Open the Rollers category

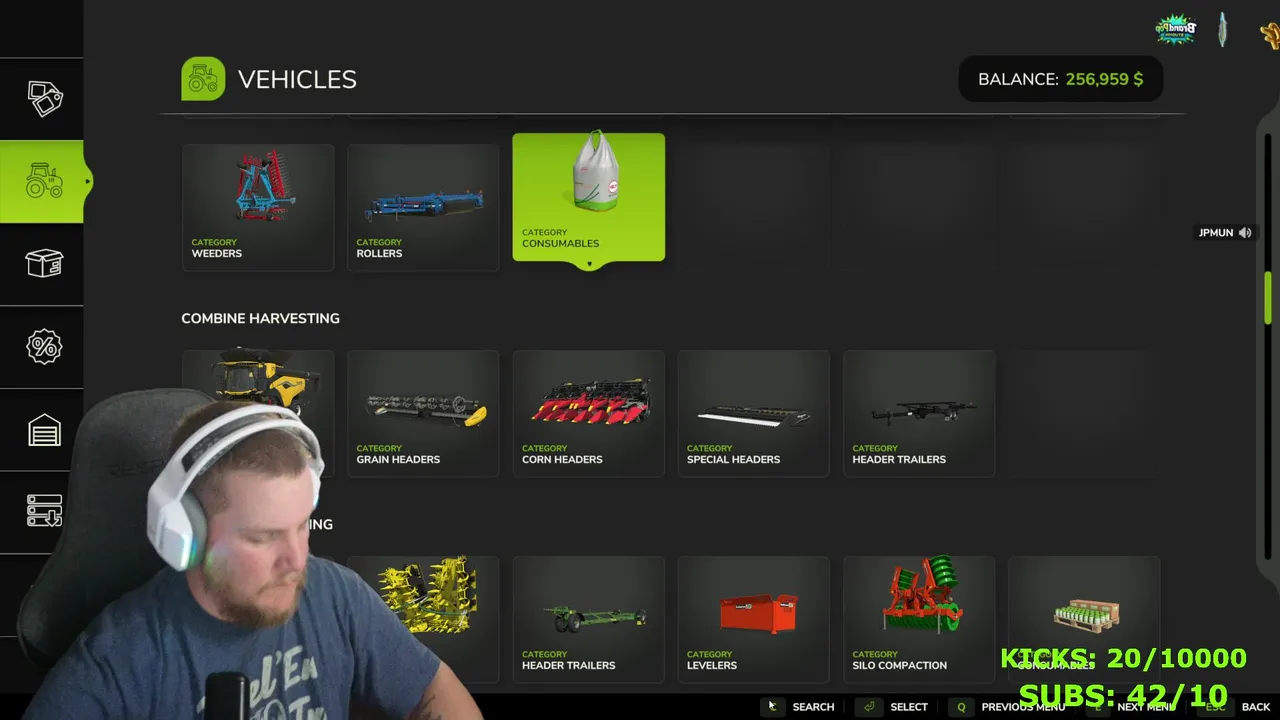pos(423,207)
